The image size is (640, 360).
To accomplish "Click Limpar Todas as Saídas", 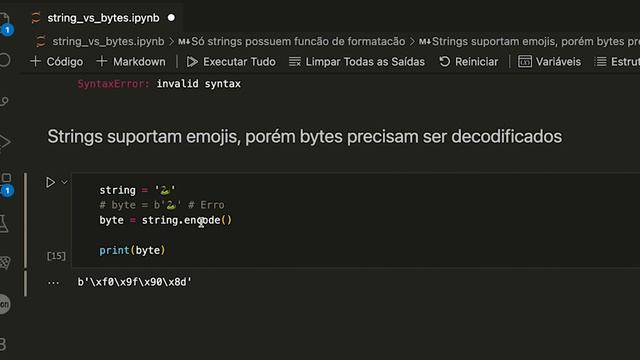I will pyautogui.click(x=357, y=62).
